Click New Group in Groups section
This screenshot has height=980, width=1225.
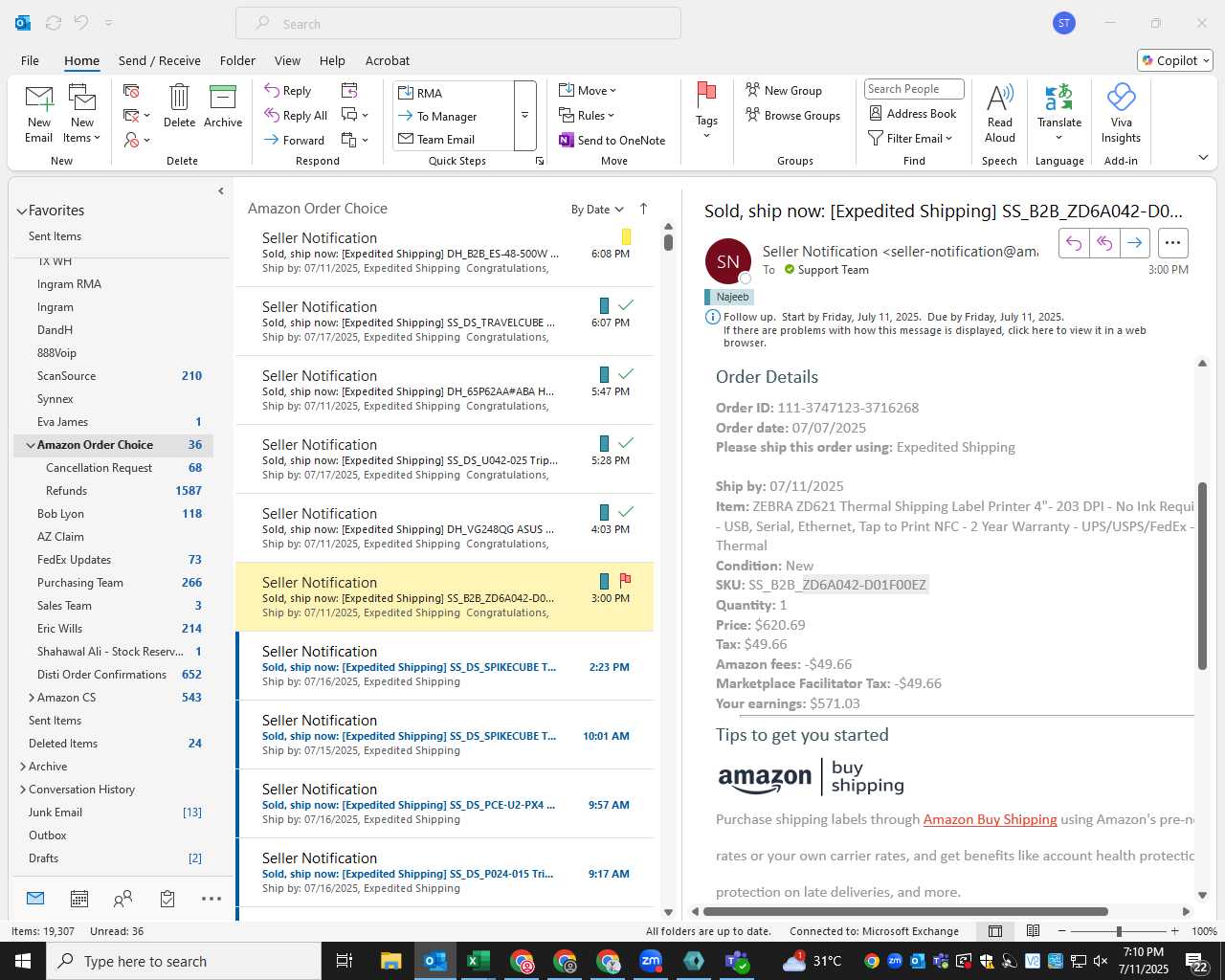784,90
